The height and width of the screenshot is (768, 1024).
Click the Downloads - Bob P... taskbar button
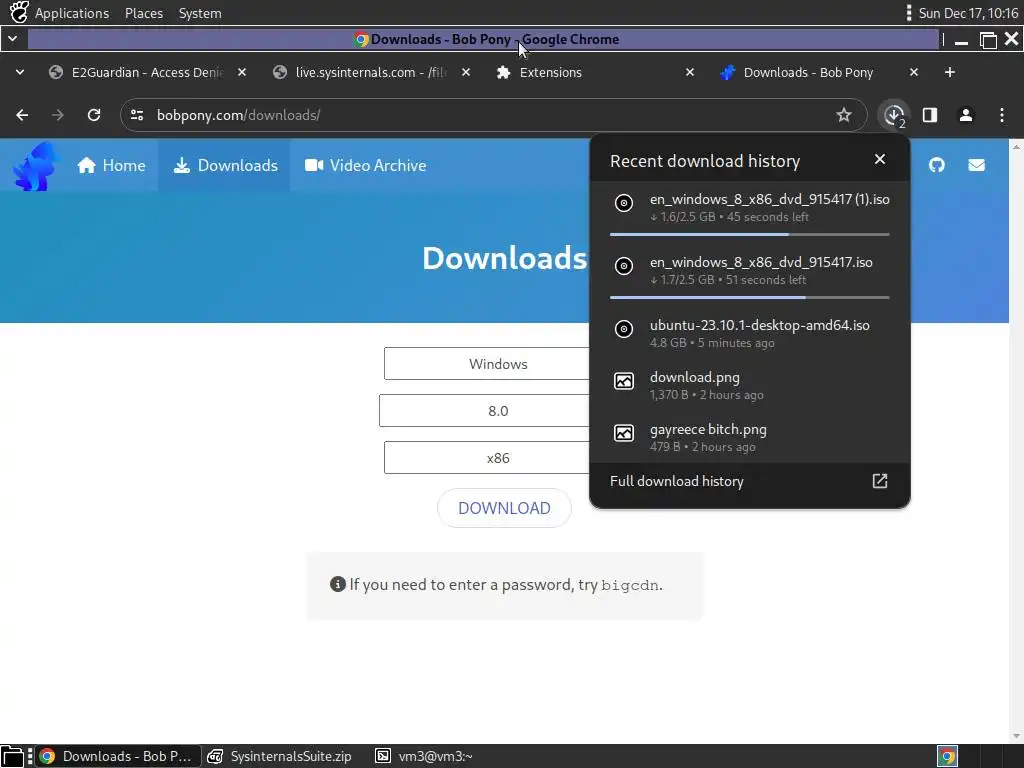click(118, 756)
